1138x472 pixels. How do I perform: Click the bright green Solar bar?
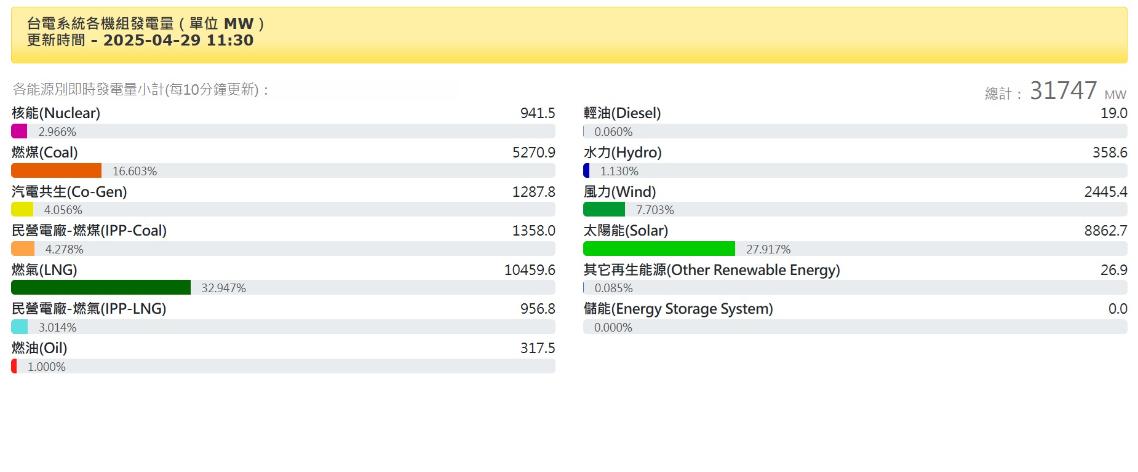click(658, 248)
